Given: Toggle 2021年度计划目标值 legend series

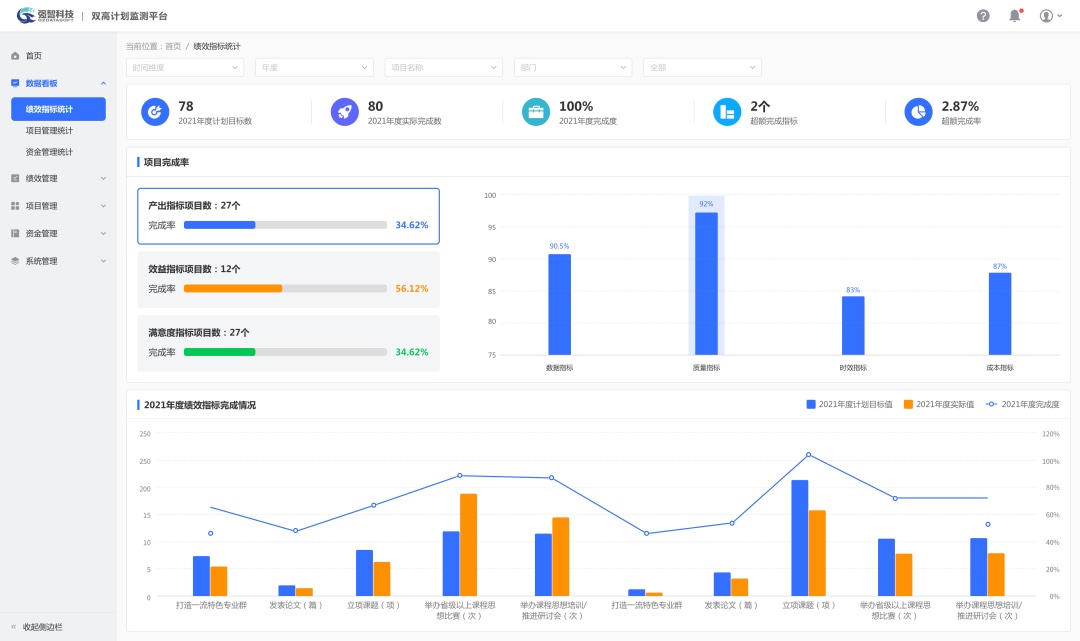Looking at the screenshot, I should point(849,404).
